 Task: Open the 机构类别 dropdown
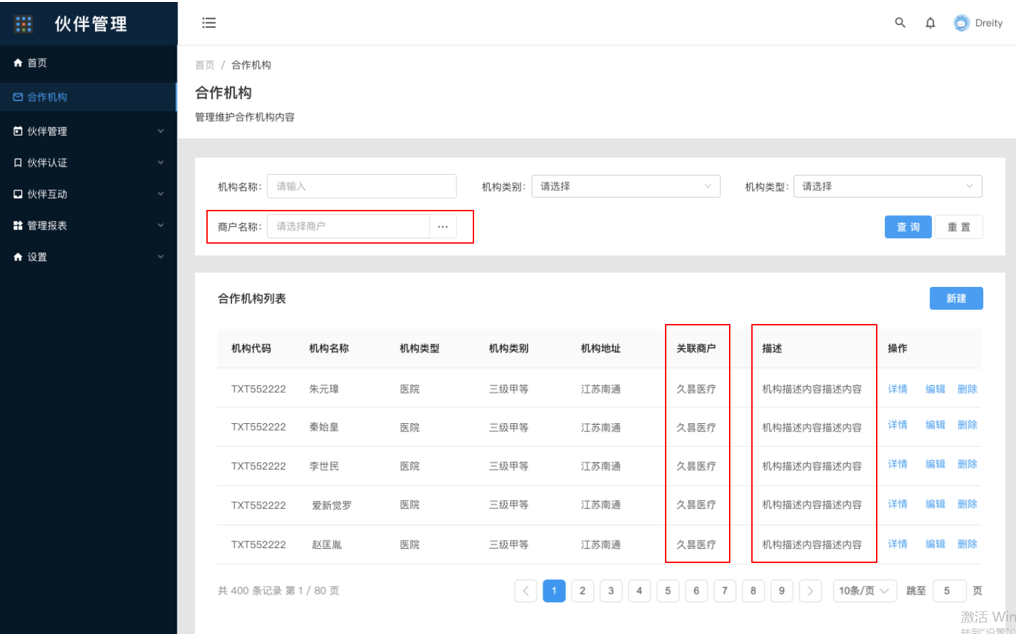[x=626, y=186]
